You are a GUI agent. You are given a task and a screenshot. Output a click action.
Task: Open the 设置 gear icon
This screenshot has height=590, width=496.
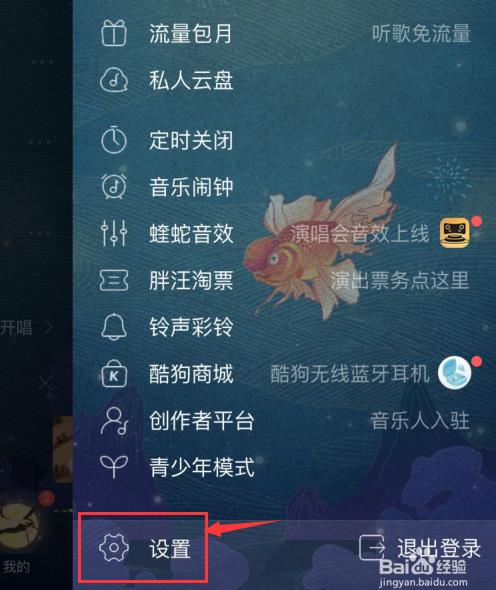click(114, 547)
